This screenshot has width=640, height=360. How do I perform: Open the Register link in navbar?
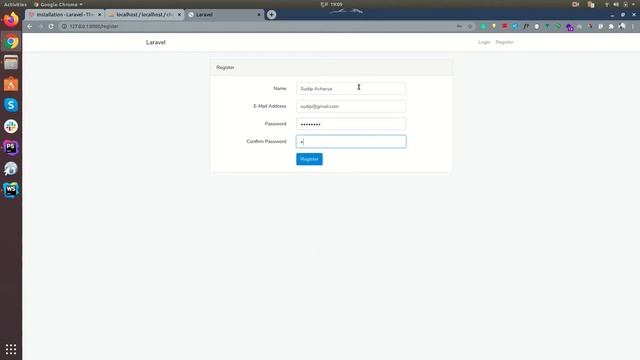504,42
